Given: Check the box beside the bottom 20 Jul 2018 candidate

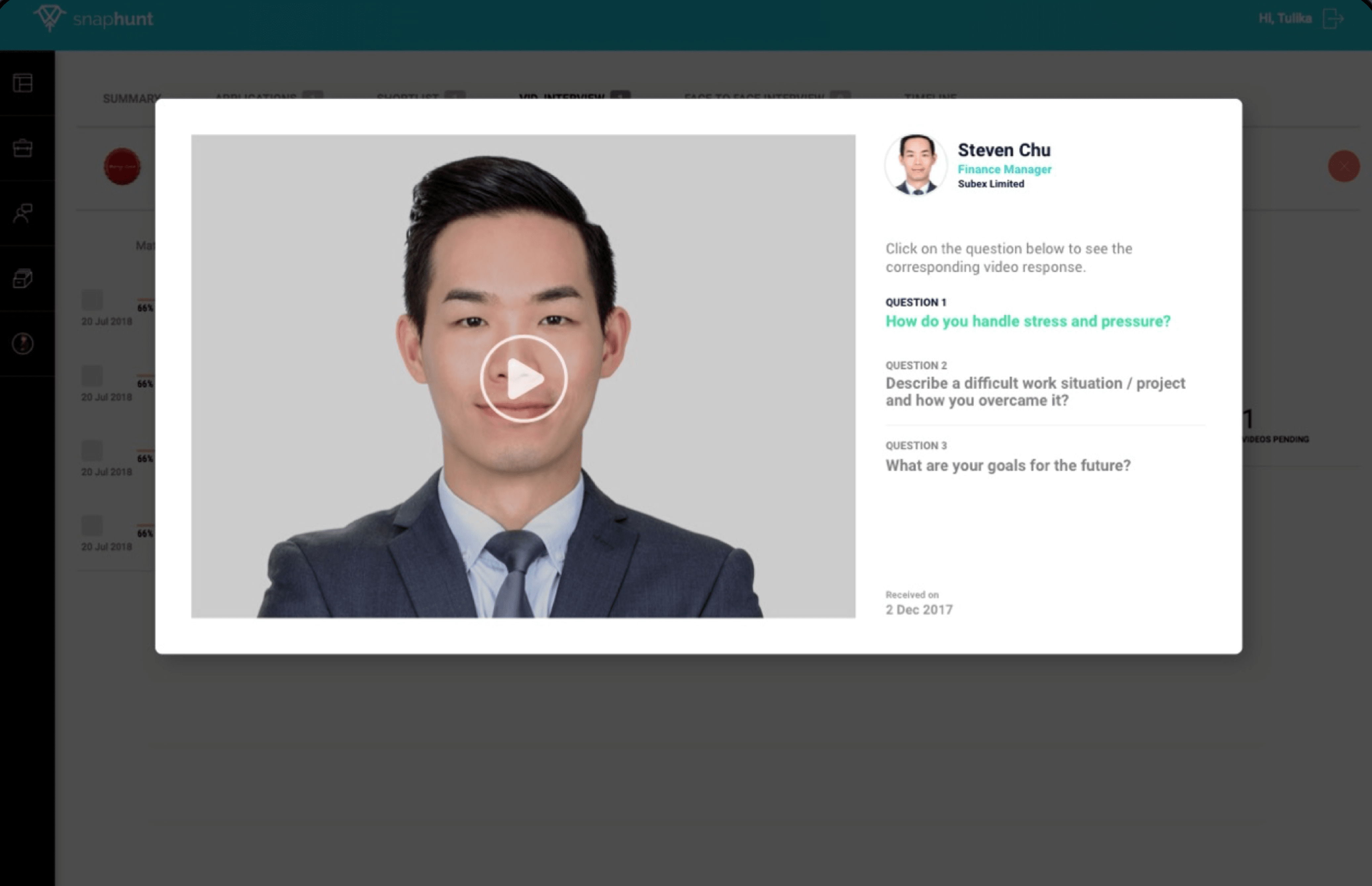Looking at the screenshot, I should click(x=92, y=527).
